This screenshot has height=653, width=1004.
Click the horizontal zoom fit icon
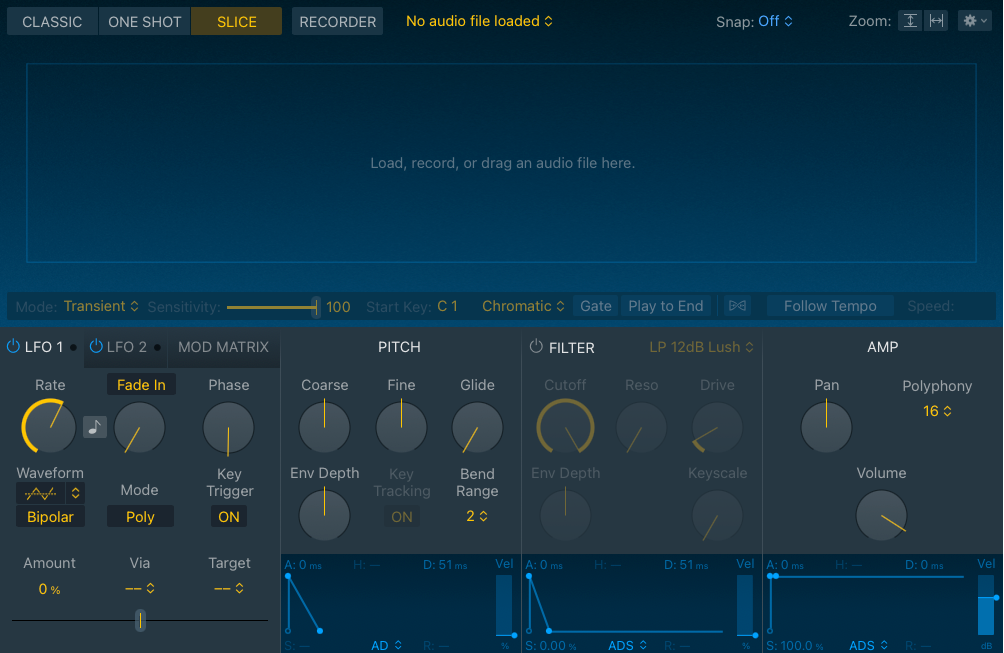click(936, 20)
